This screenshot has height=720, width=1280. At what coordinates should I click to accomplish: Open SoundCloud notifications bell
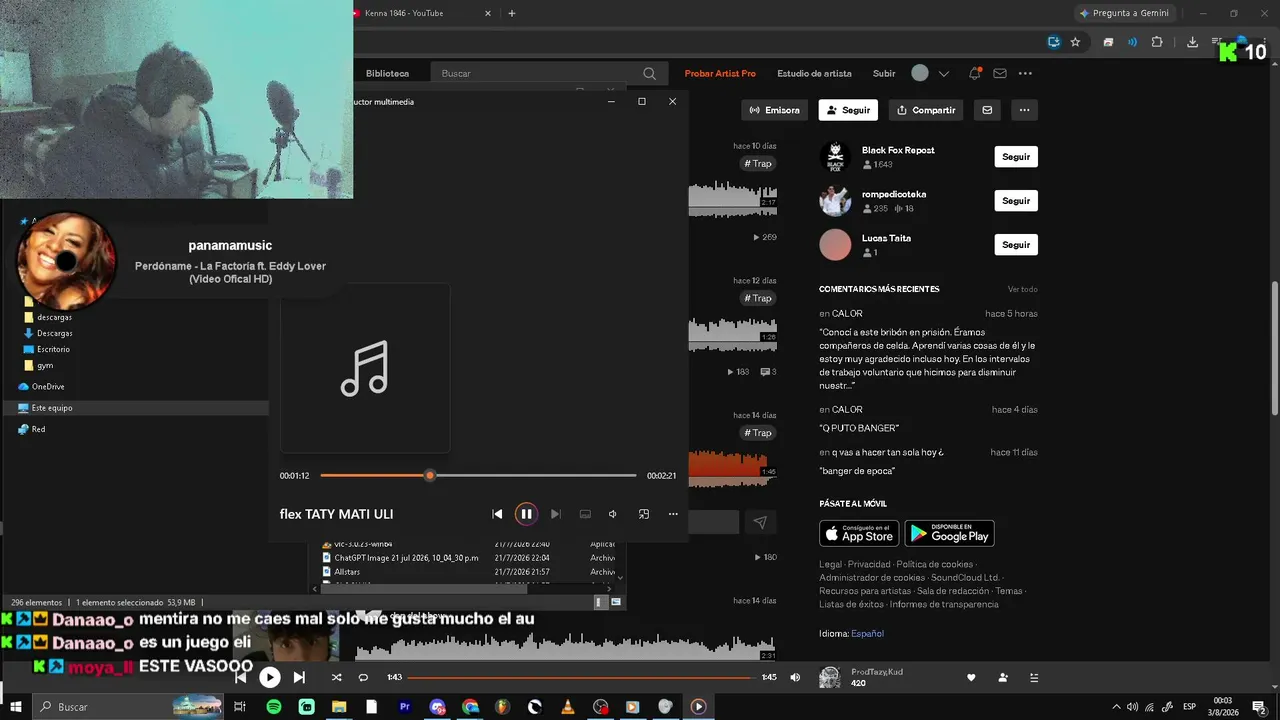pyautogui.click(x=975, y=73)
